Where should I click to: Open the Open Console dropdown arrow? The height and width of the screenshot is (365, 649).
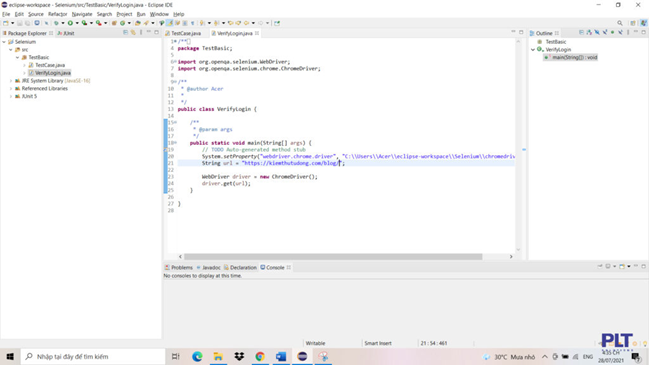click(x=629, y=267)
